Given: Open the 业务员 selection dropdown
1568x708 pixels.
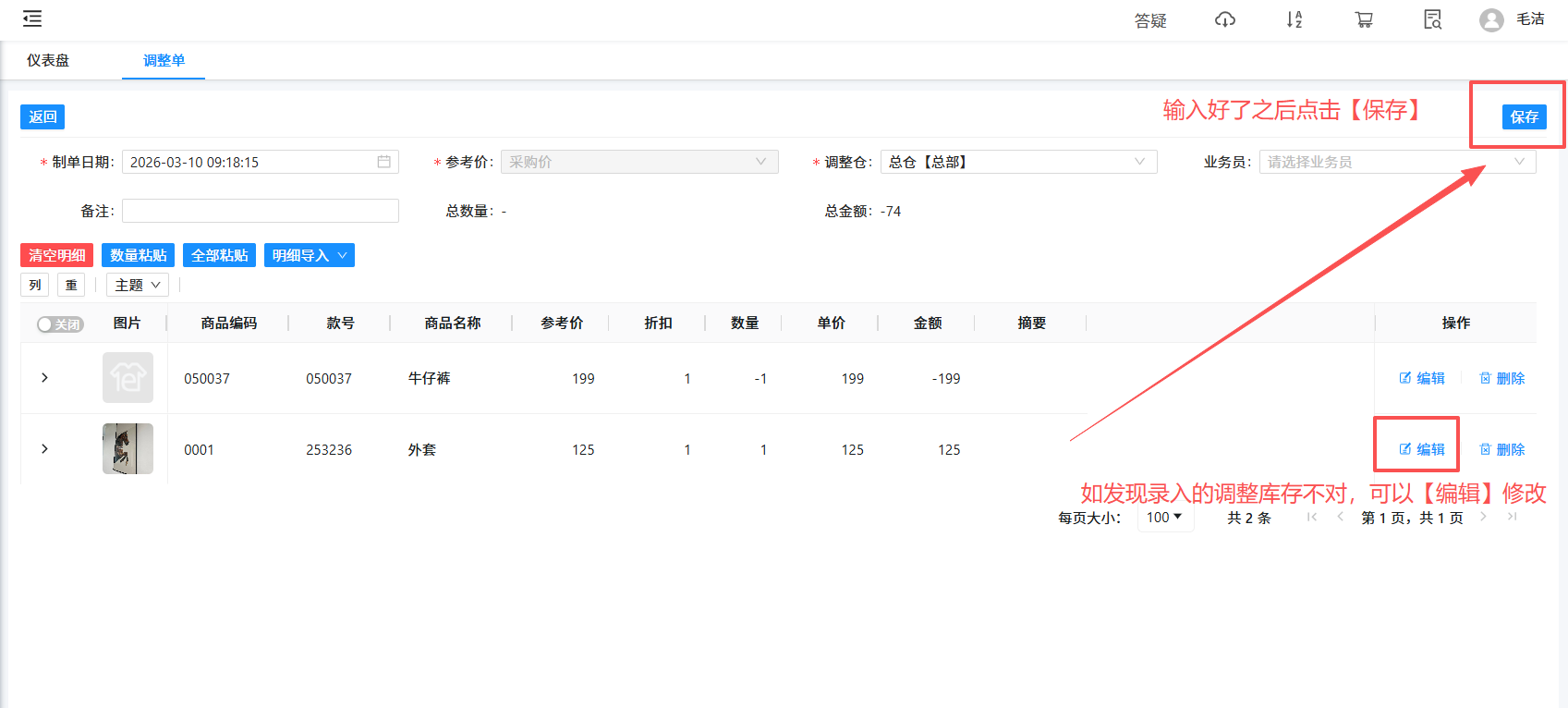Looking at the screenshot, I should [x=1396, y=162].
